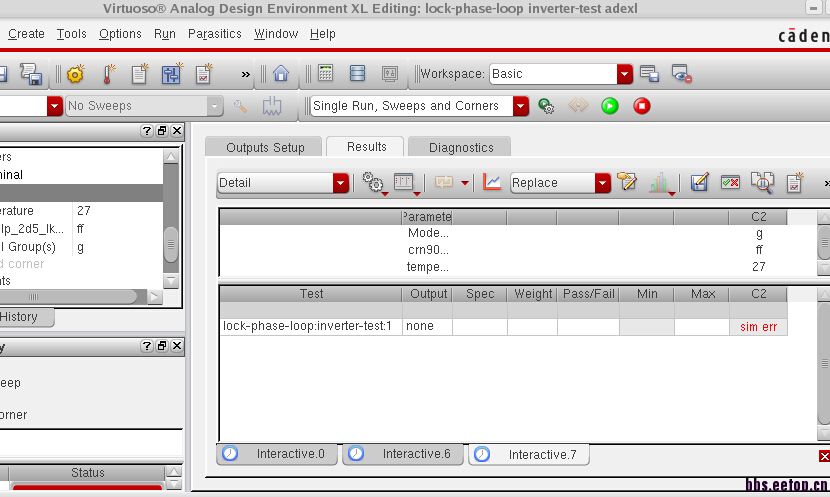Click the Home icon in the toolbar
830x497 pixels.
click(x=281, y=74)
